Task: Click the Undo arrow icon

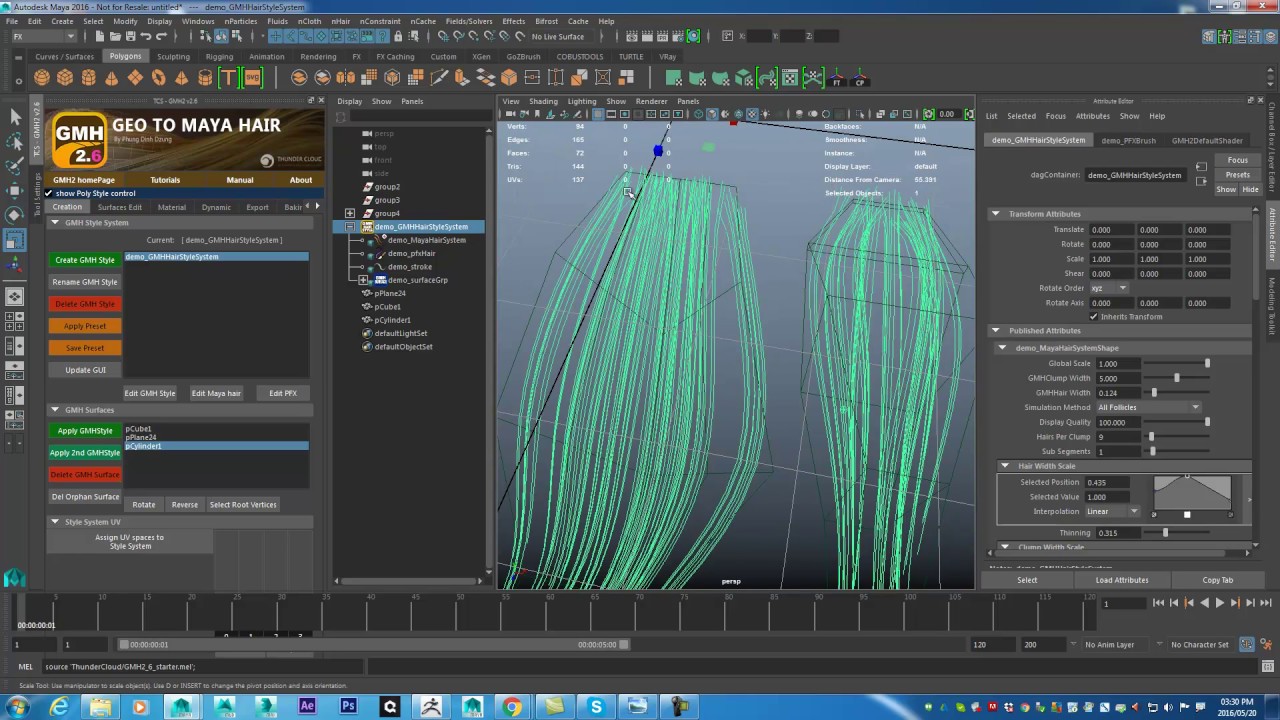Action: tap(145, 36)
